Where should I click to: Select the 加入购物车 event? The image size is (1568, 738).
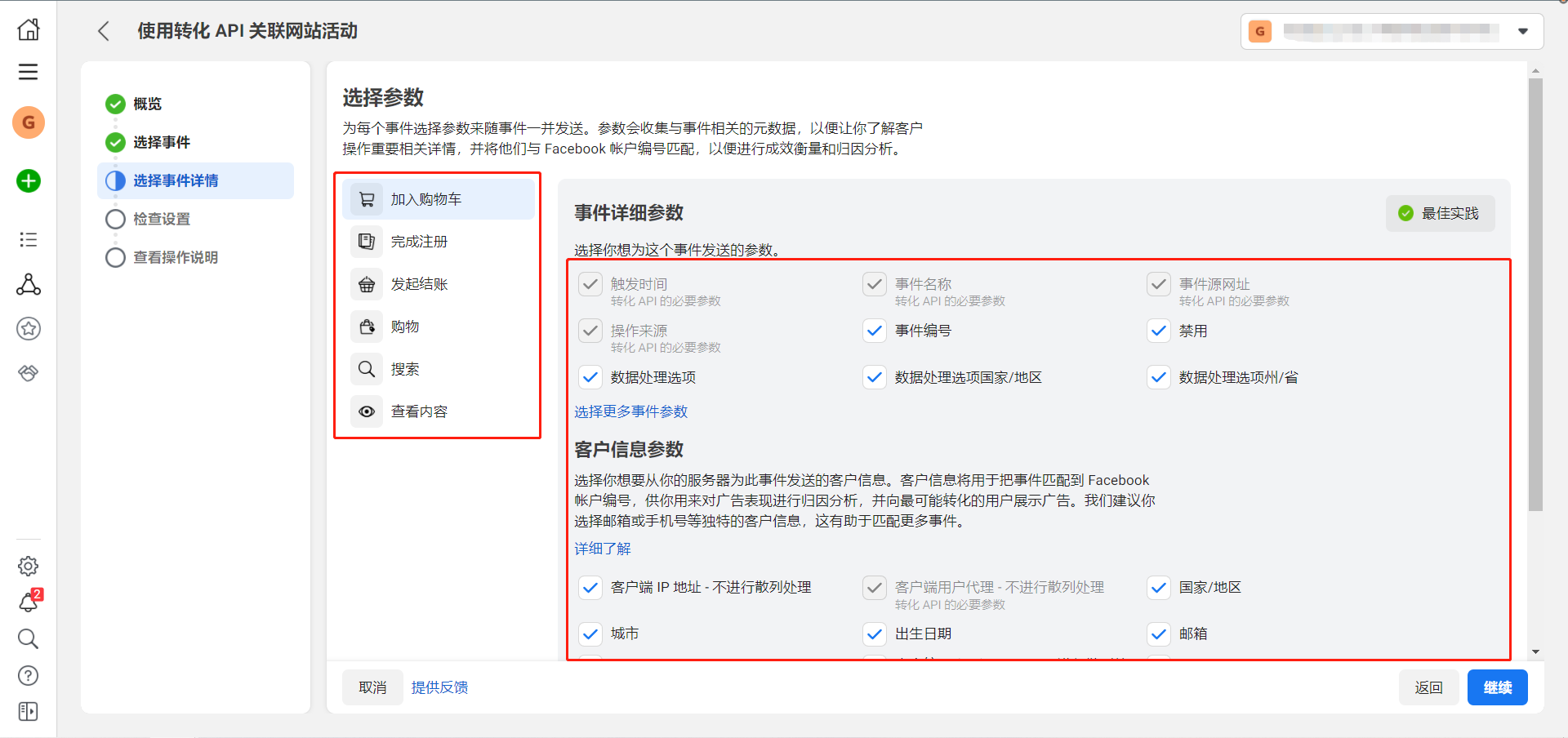click(439, 199)
